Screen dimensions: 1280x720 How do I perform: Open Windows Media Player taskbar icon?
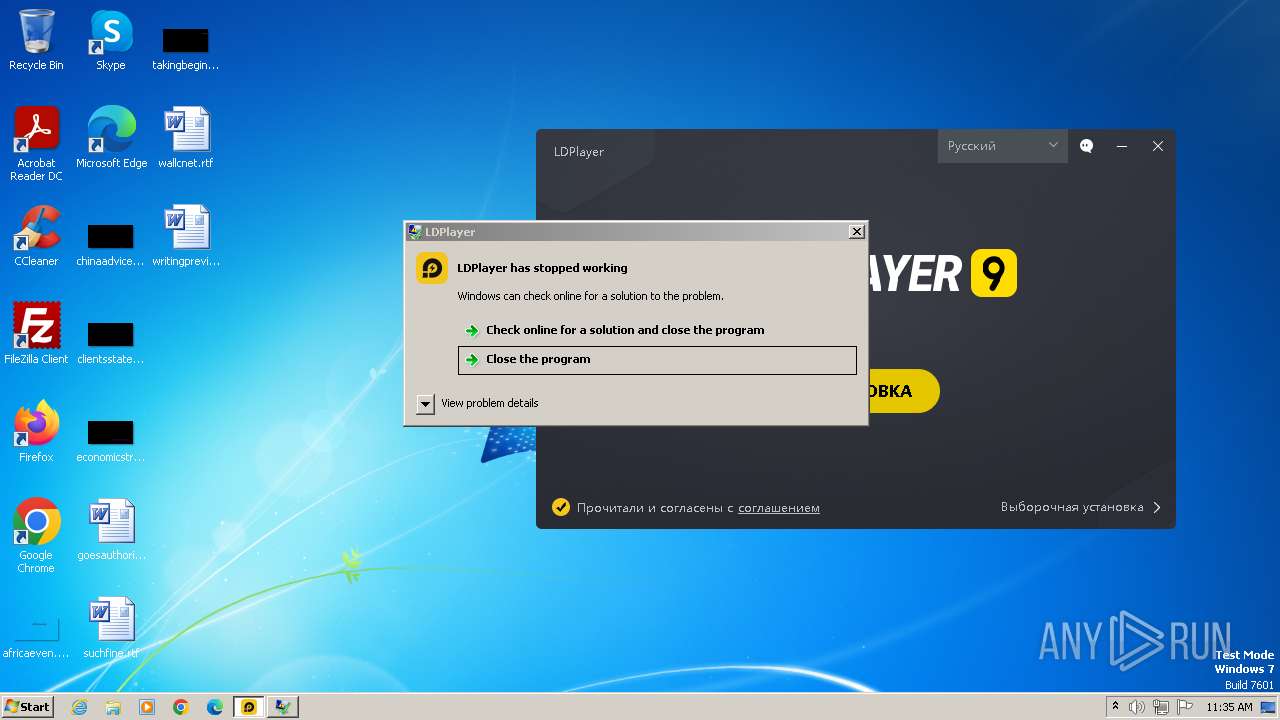(x=147, y=707)
